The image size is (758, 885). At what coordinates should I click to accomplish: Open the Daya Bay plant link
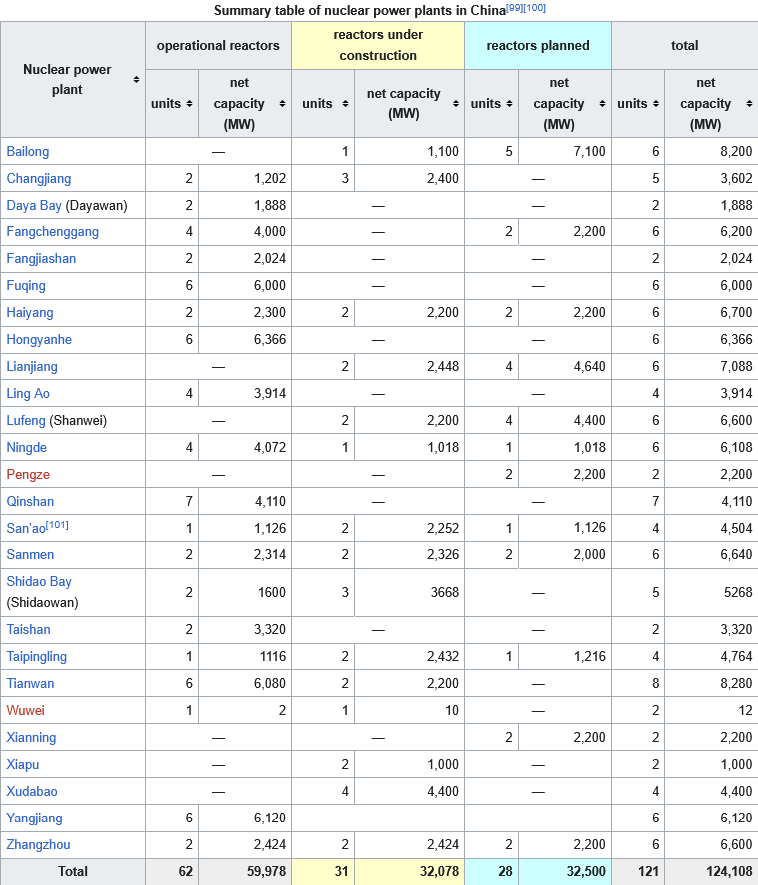(34, 205)
